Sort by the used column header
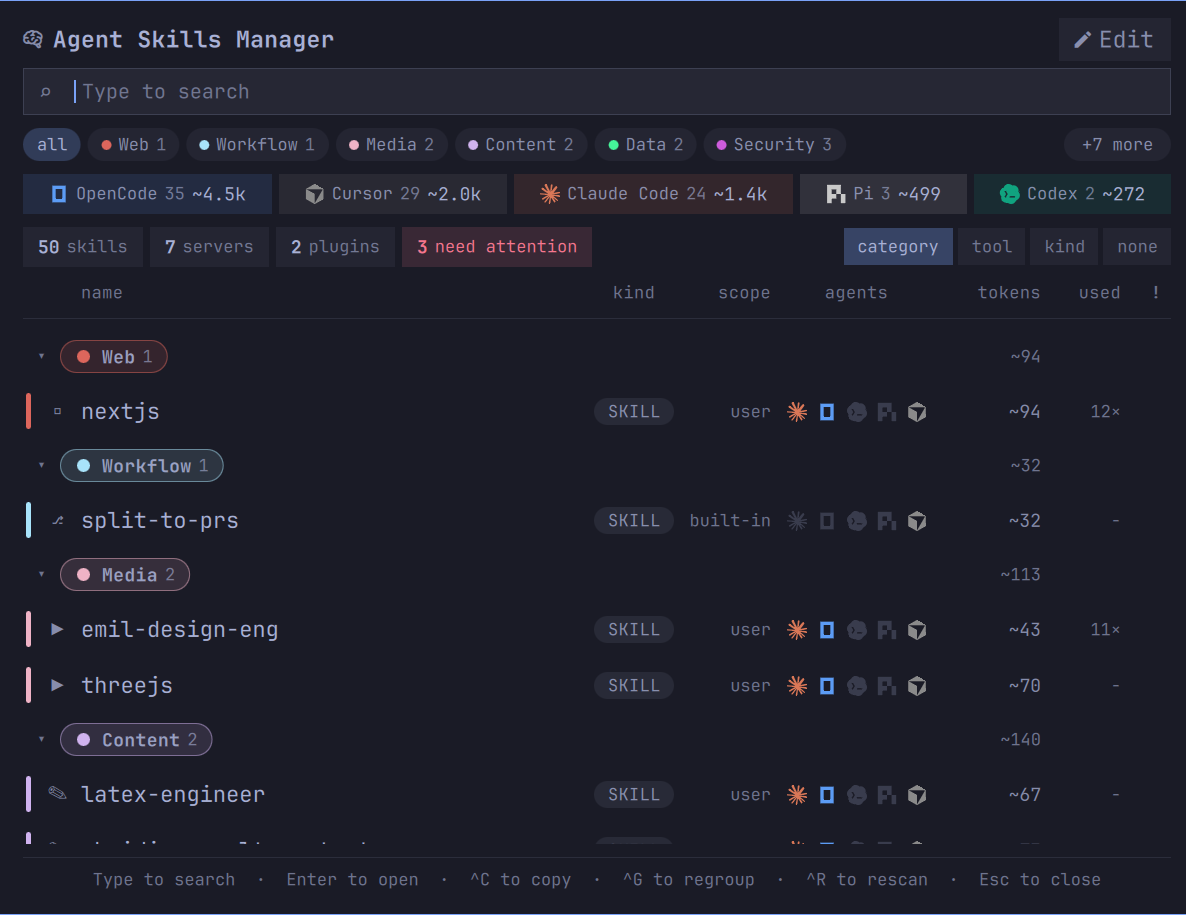Image resolution: width=1186 pixels, height=915 pixels. [1099, 293]
